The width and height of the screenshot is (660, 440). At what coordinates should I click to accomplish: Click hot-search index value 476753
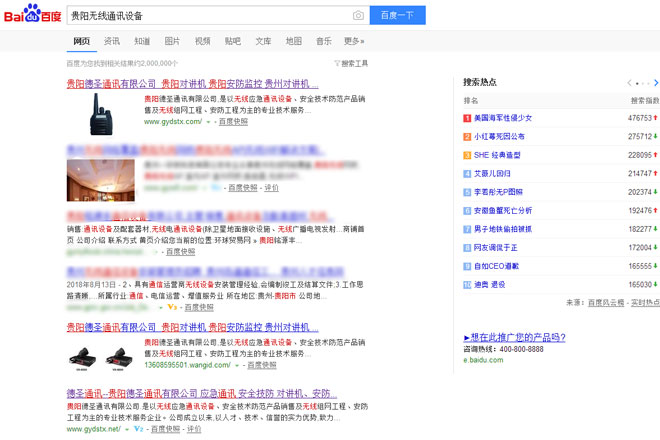640,118
